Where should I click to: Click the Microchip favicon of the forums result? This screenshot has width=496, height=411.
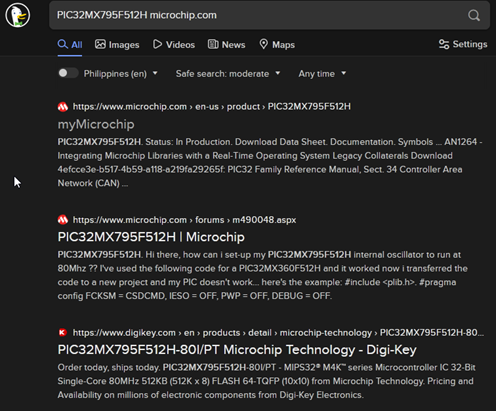[63, 220]
